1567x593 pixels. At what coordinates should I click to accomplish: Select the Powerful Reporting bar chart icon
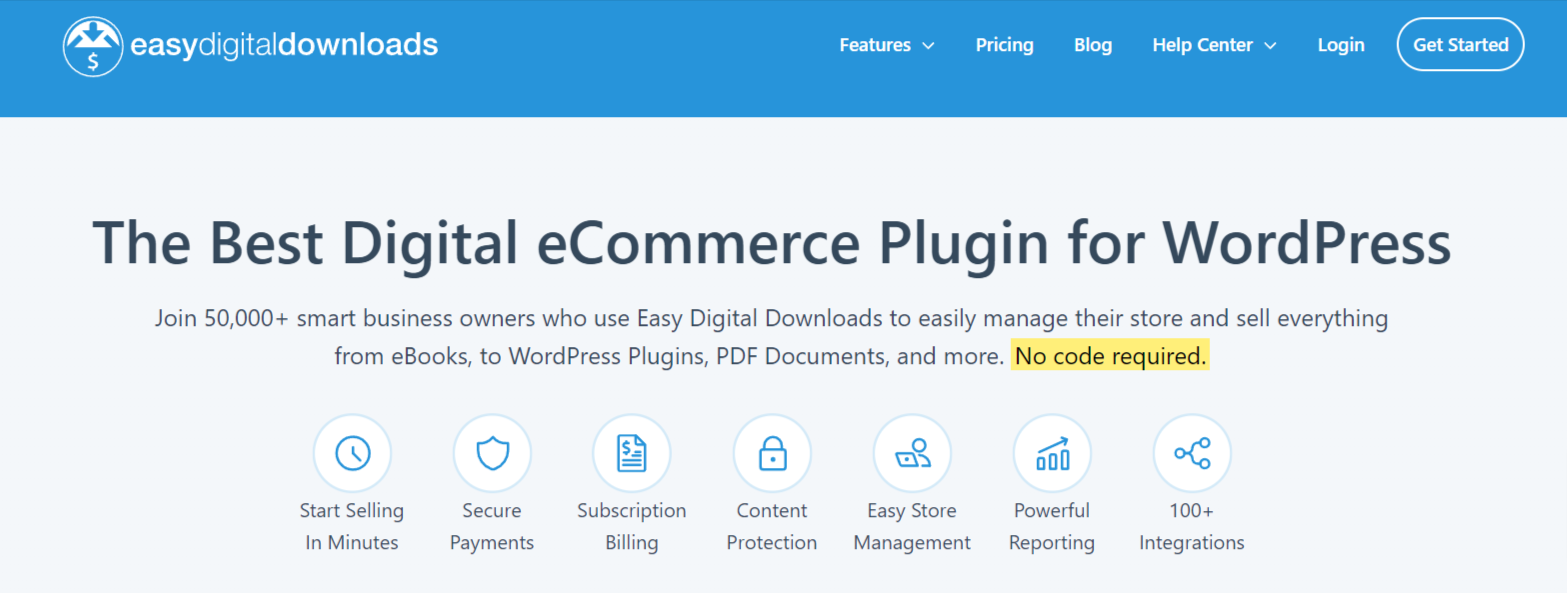[1052, 453]
